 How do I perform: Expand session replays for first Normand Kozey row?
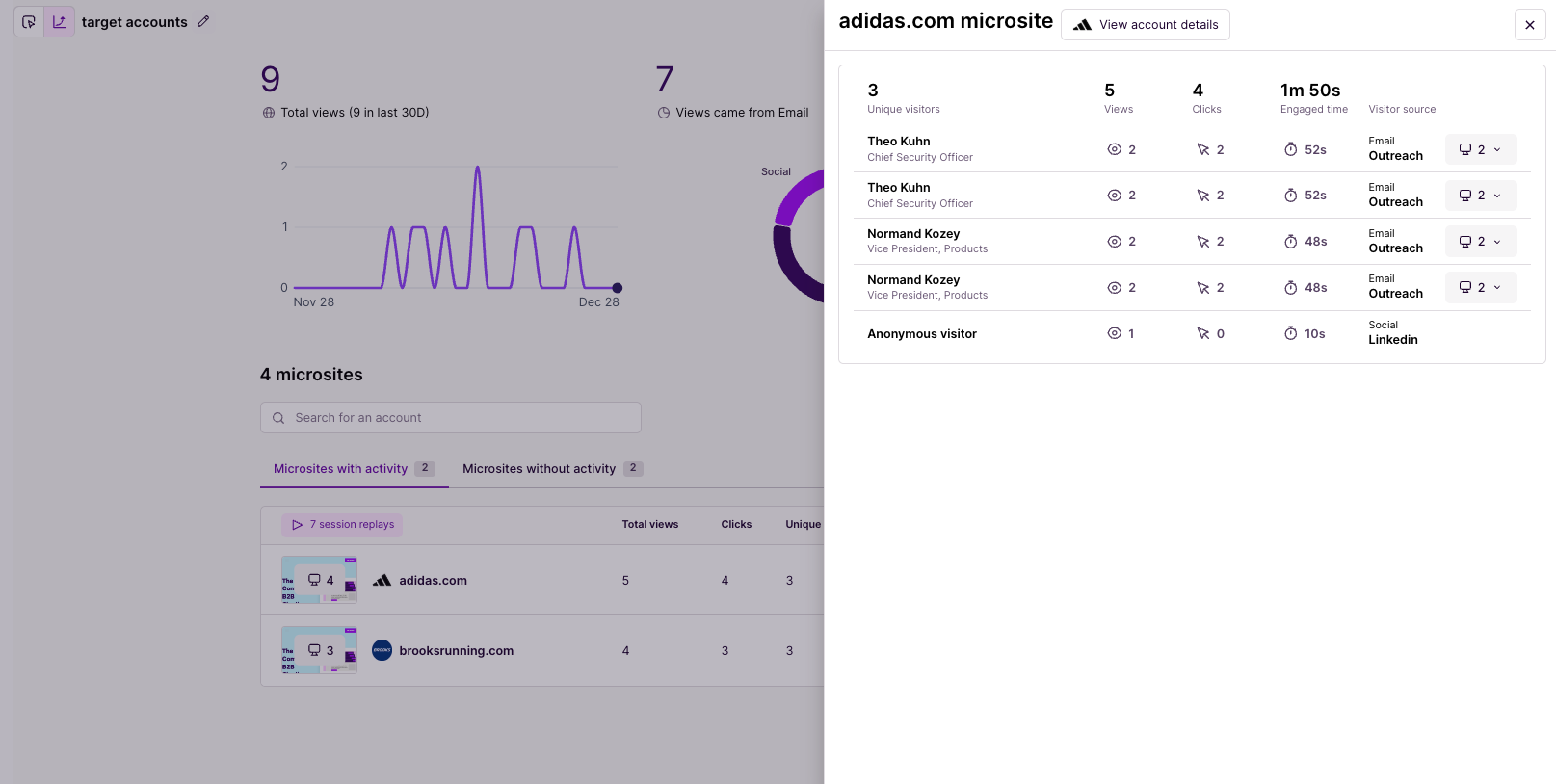(1480, 242)
